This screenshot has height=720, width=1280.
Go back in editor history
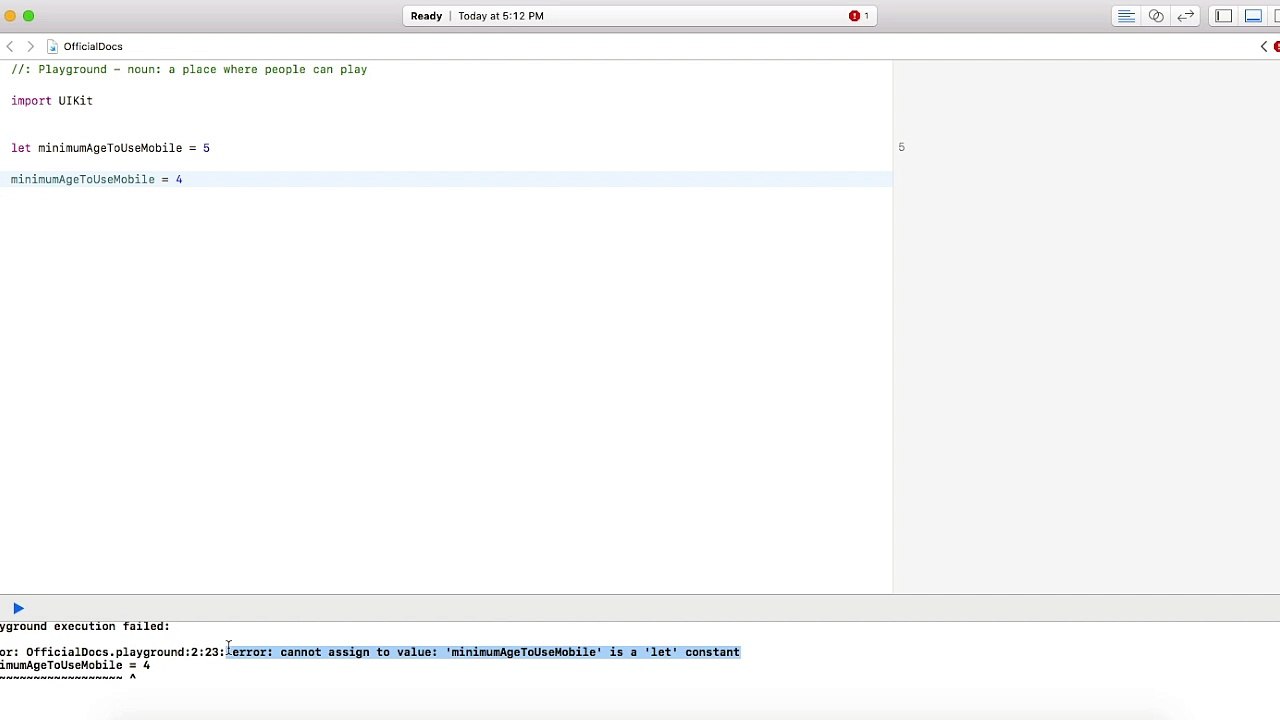(10, 46)
